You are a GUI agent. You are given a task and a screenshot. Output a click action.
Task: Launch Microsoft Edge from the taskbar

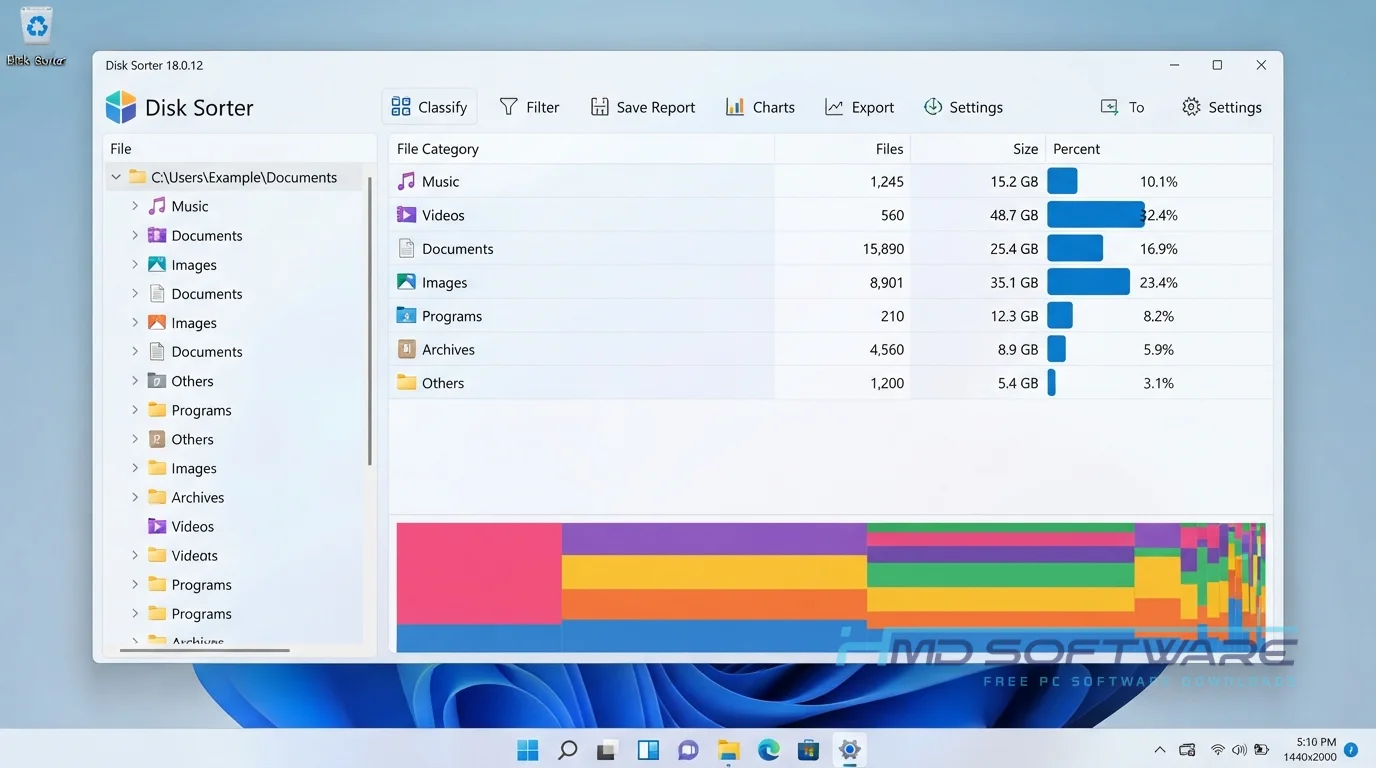768,750
